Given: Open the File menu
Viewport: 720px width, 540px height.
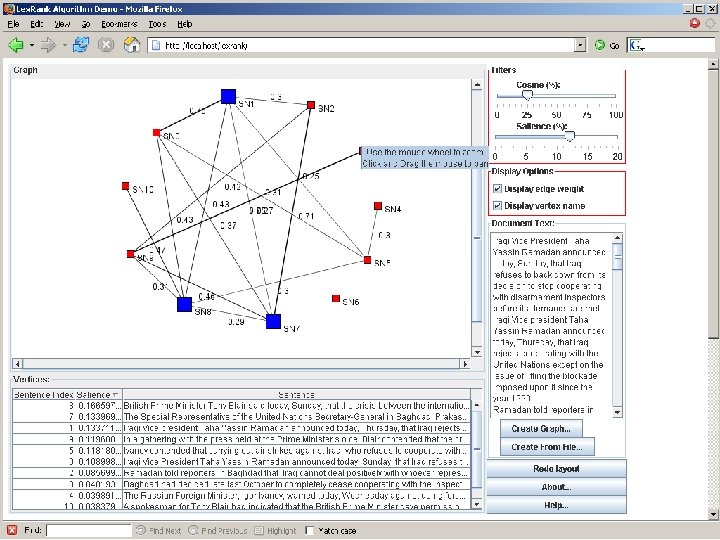Looking at the screenshot, I should [13, 24].
